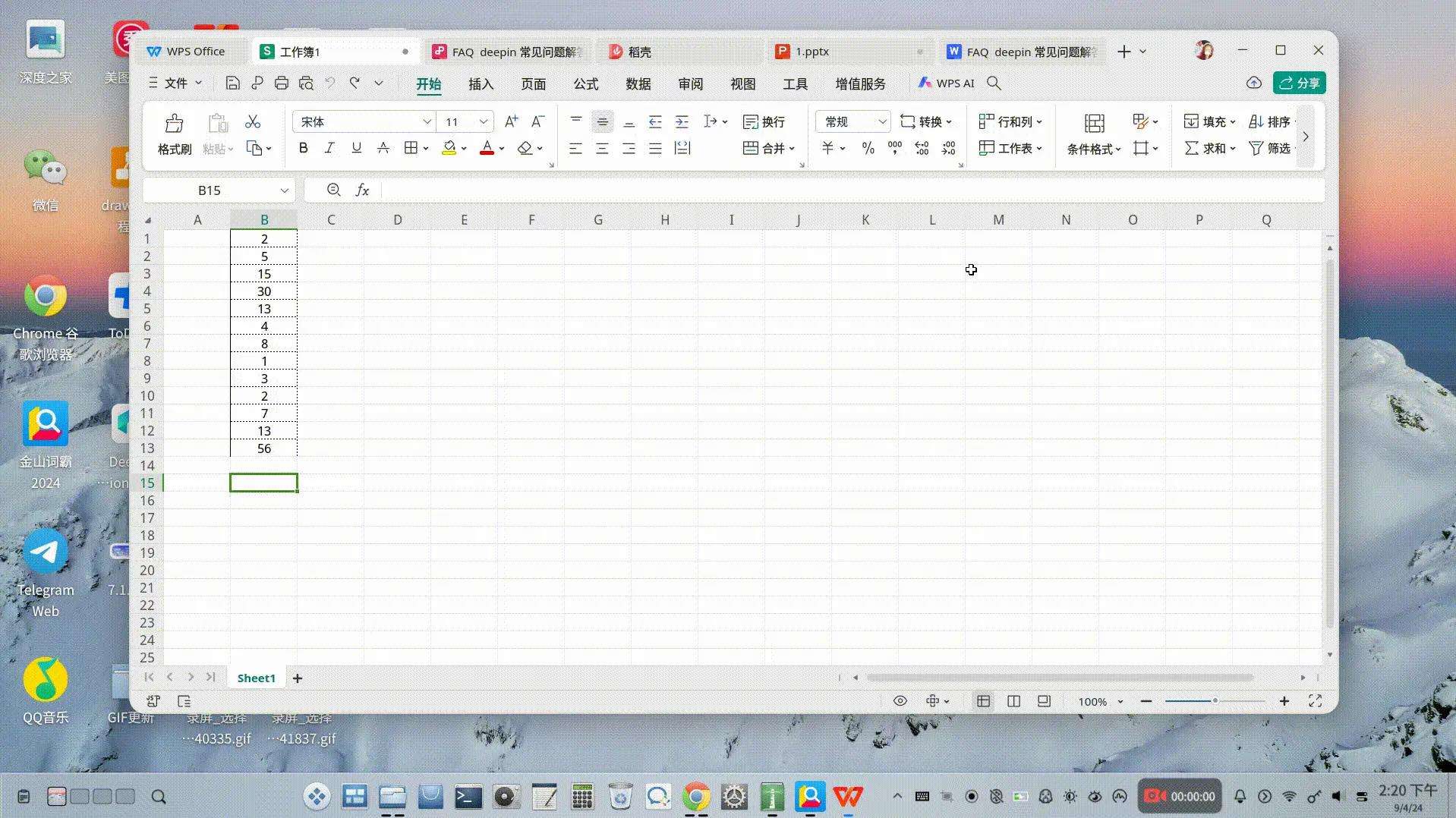
Task: Click the percent style icon
Action: 868,148
